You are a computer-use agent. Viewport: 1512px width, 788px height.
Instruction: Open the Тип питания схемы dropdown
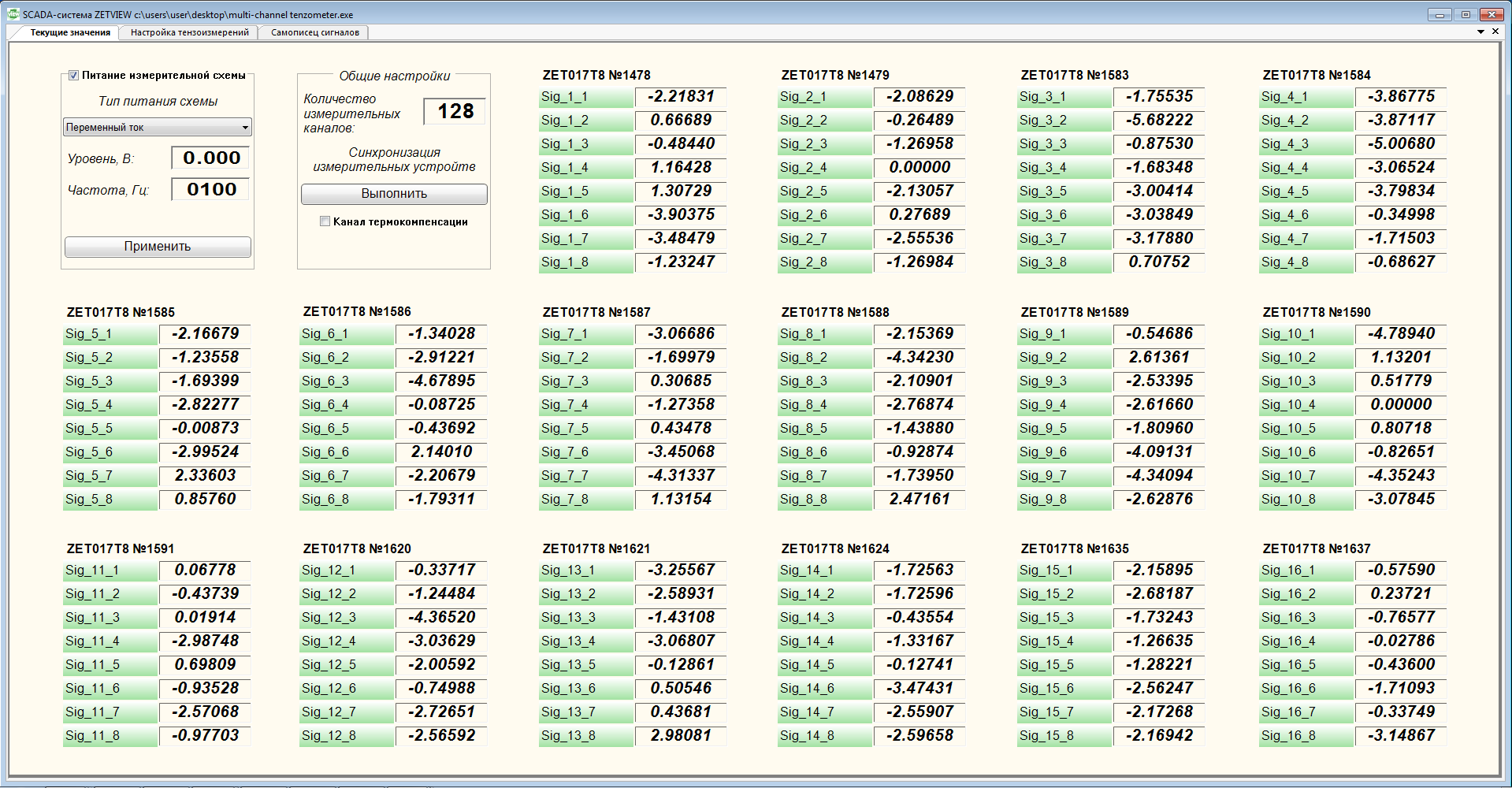click(x=158, y=127)
